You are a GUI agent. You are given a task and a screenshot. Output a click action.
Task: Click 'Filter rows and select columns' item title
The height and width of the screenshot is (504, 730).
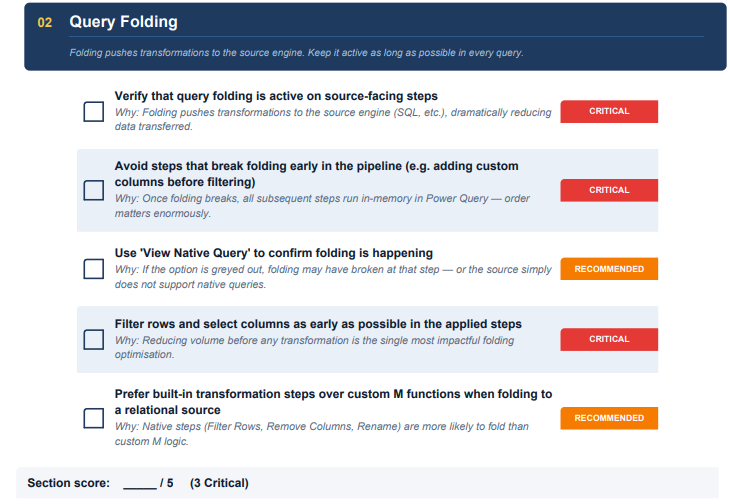(318, 324)
